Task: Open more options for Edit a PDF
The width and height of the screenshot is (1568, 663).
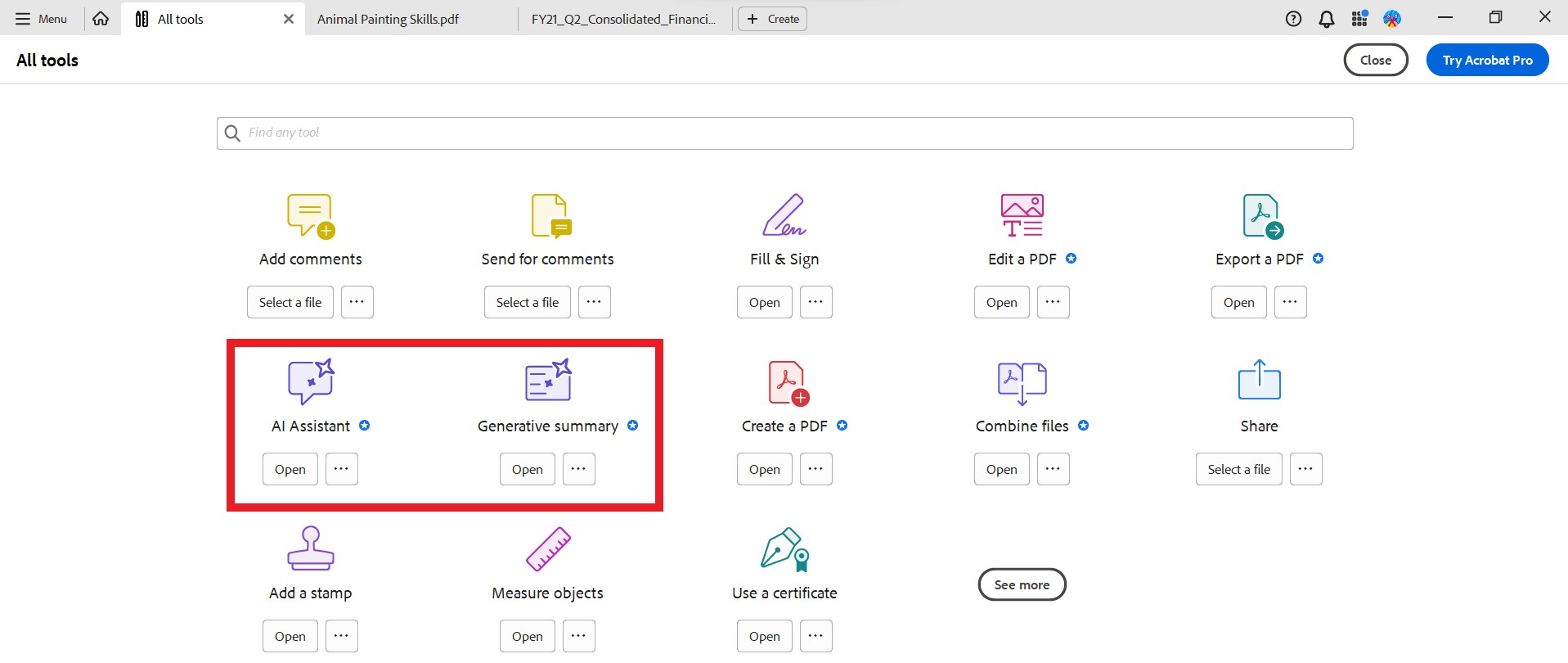Action: point(1054,302)
